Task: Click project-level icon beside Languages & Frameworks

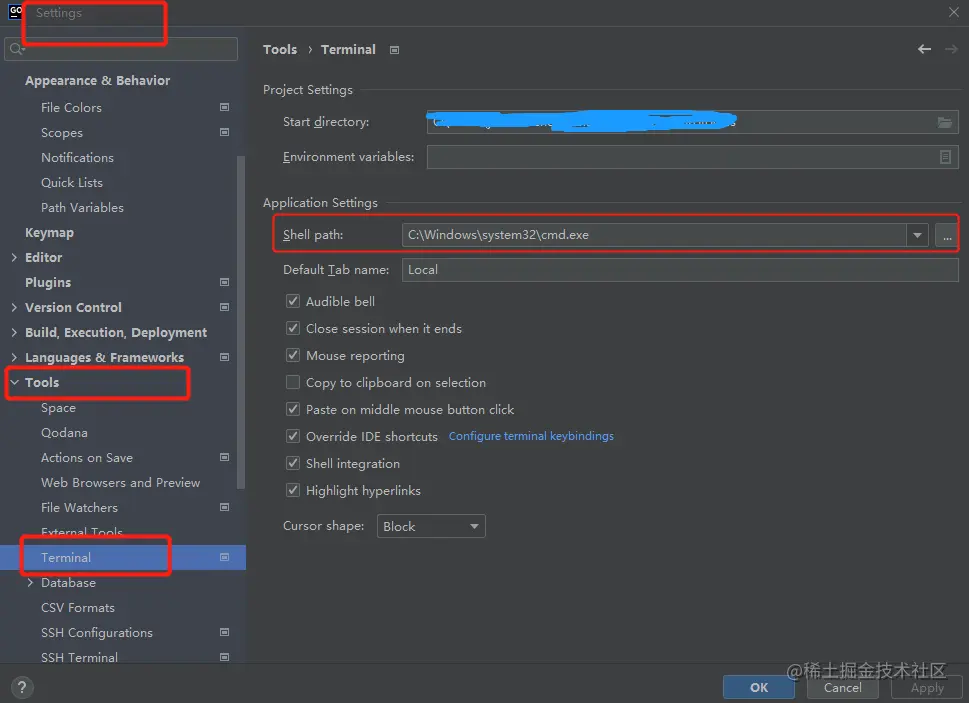Action: pos(224,357)
